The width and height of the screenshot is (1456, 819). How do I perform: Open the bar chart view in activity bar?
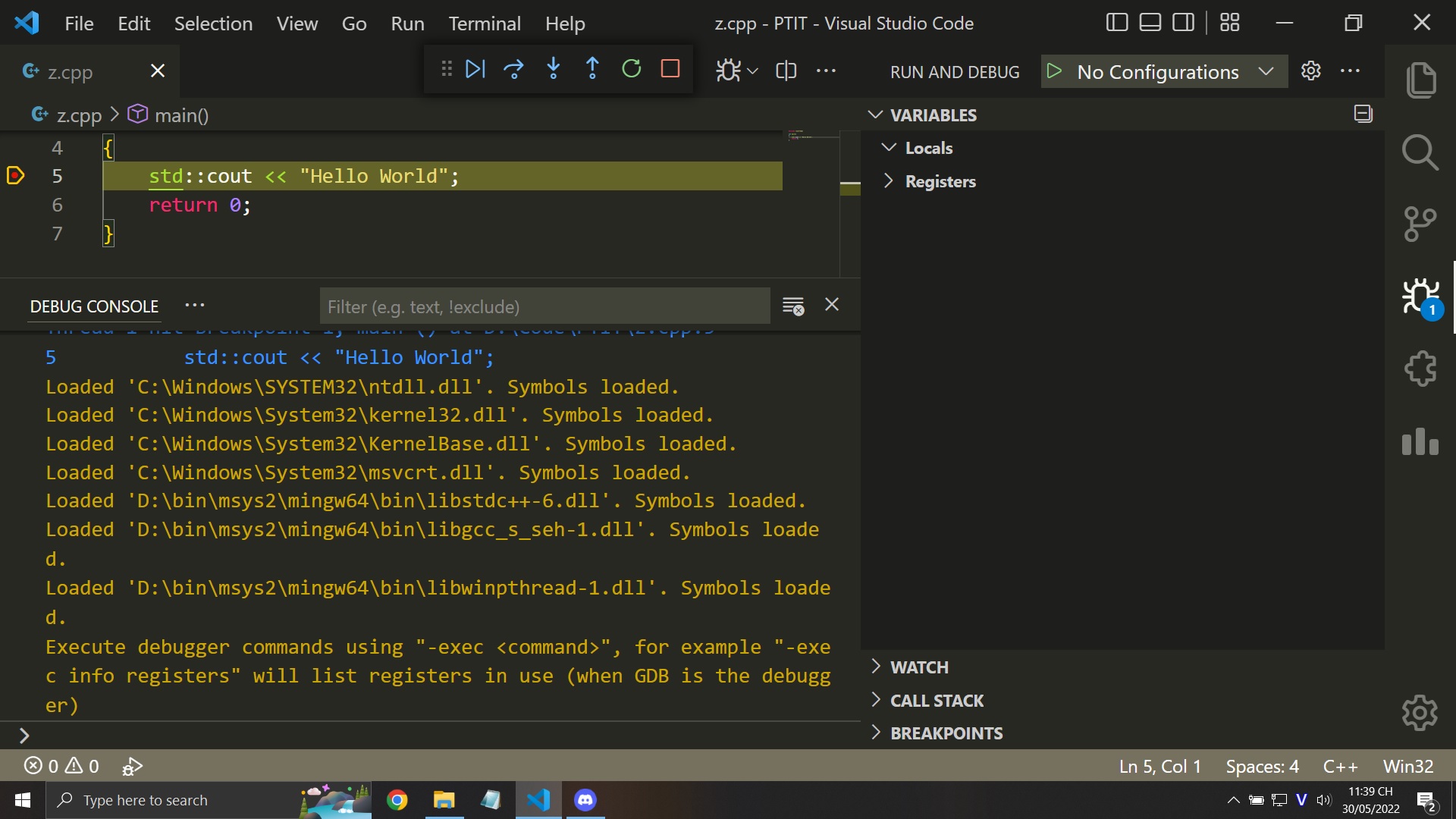pos(1420,441)
